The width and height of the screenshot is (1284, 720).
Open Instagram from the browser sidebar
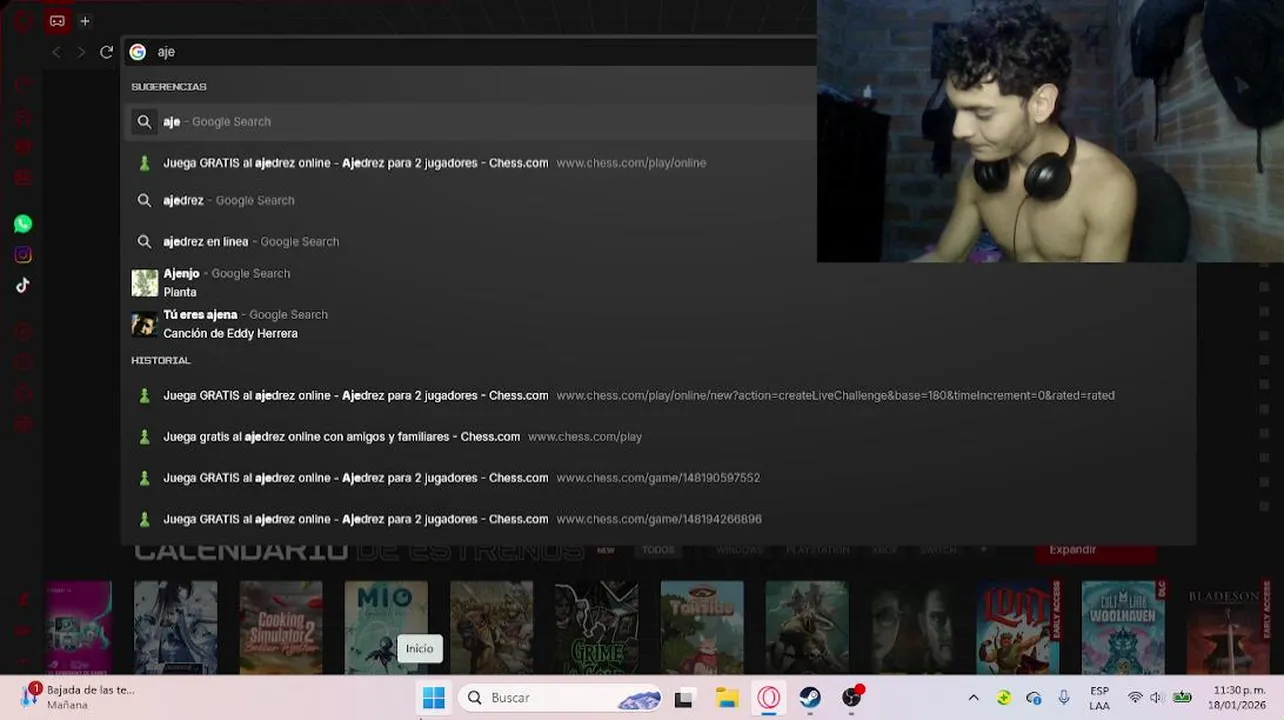tap(23, 255)
